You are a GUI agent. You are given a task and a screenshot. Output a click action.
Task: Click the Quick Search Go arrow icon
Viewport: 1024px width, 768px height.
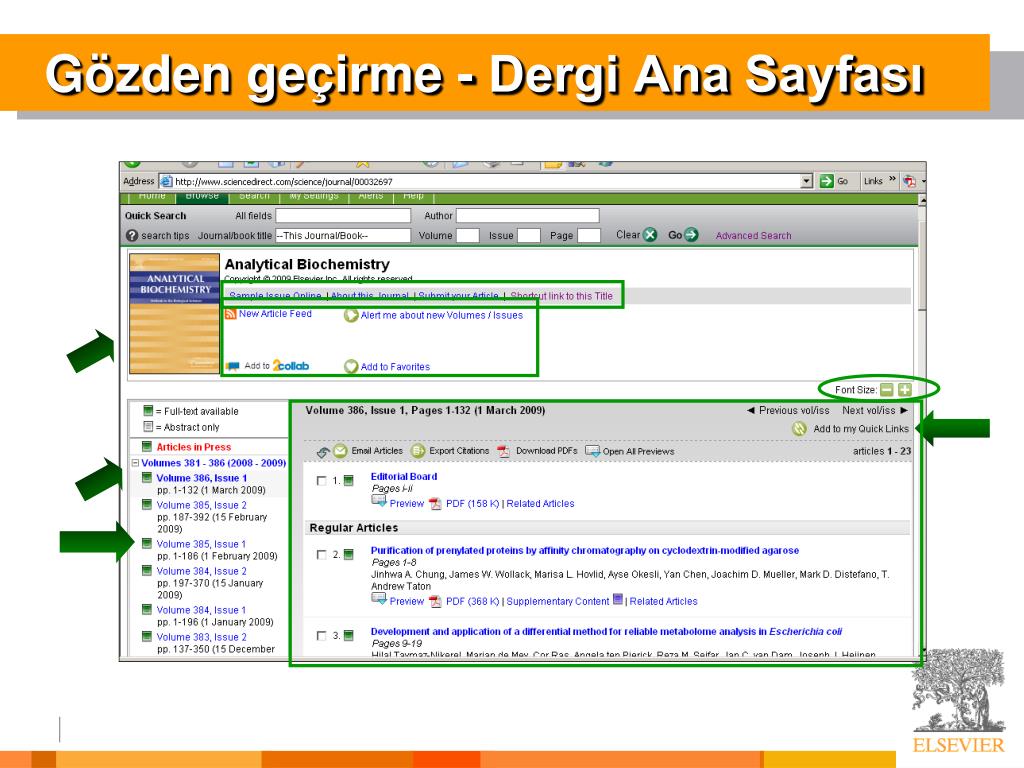click(x=691, y=235)
